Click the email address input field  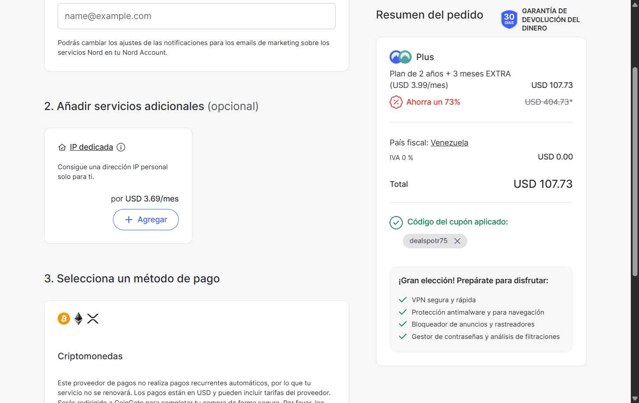(x=196, y=16)
